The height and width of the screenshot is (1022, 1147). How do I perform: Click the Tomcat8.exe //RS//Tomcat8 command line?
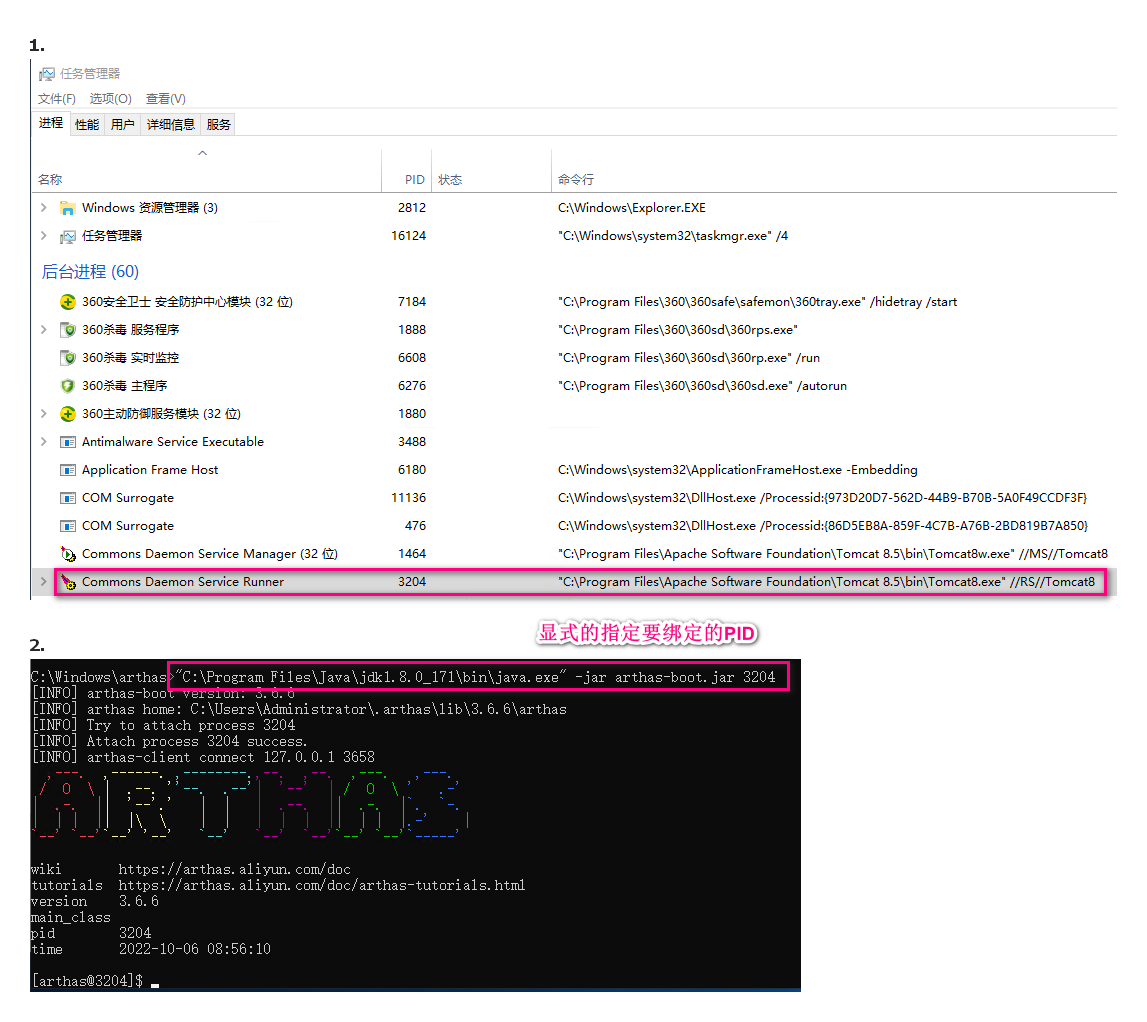click(827, 582)
